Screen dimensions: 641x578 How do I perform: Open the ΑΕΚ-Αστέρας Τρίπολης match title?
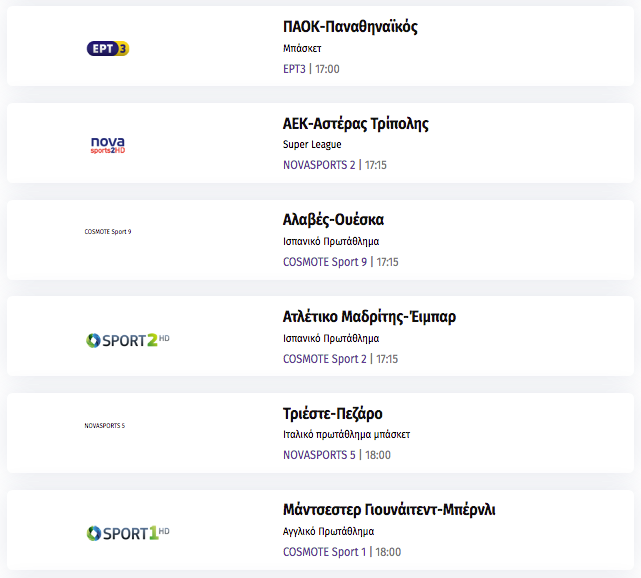[x=356, y=124]
